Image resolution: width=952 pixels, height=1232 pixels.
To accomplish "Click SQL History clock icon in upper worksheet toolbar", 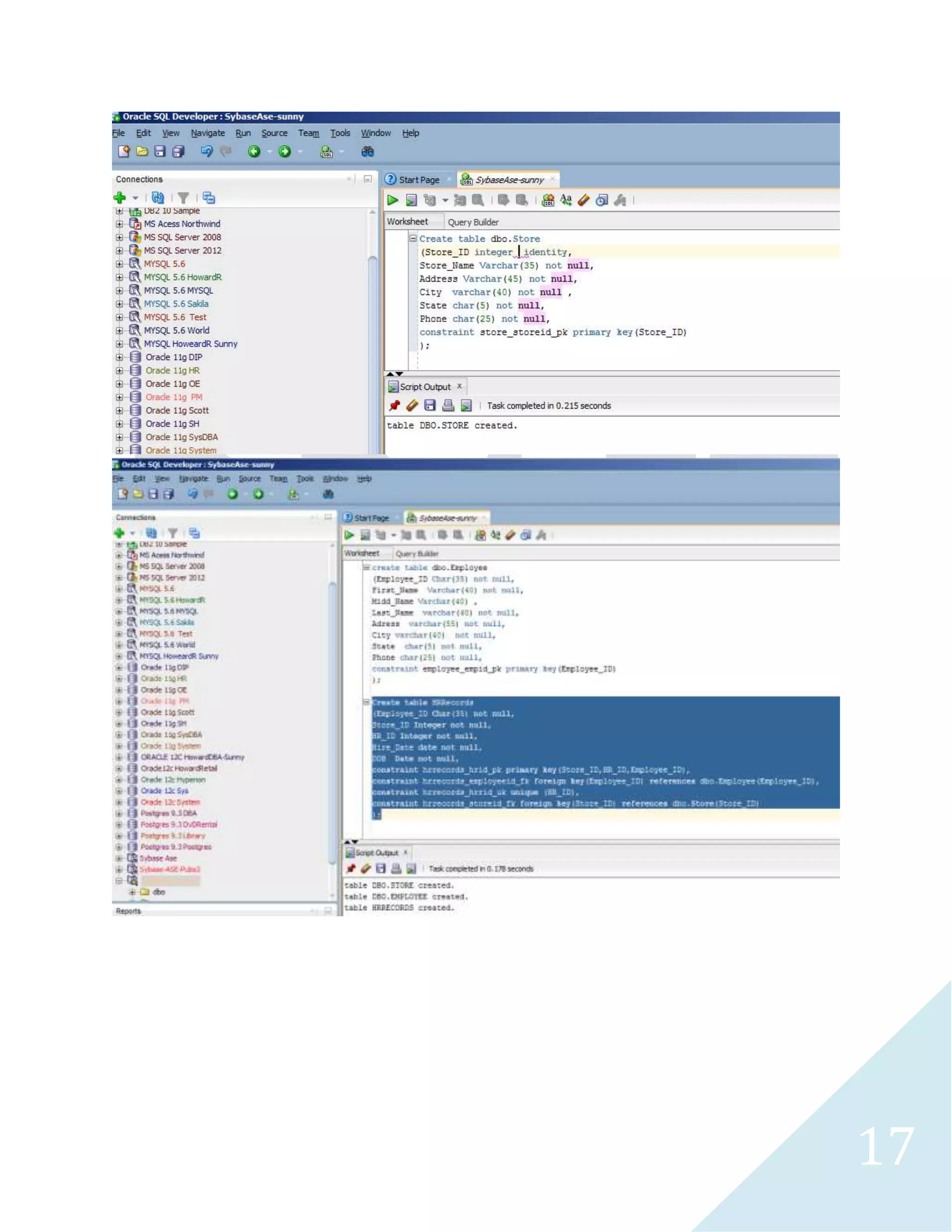I will (x=602, y=200).
